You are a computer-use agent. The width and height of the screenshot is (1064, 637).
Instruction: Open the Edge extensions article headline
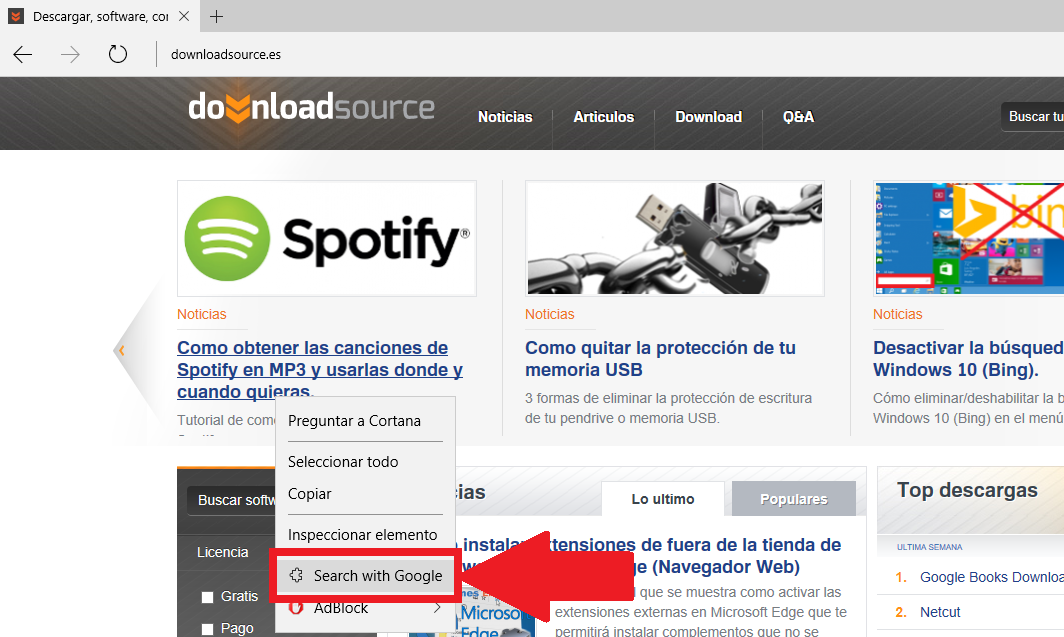pos(651,556)
